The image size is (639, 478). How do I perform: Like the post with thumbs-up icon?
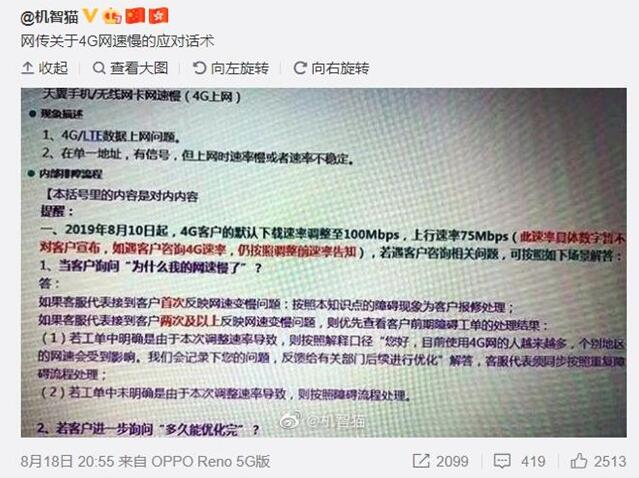pos(579,461)
